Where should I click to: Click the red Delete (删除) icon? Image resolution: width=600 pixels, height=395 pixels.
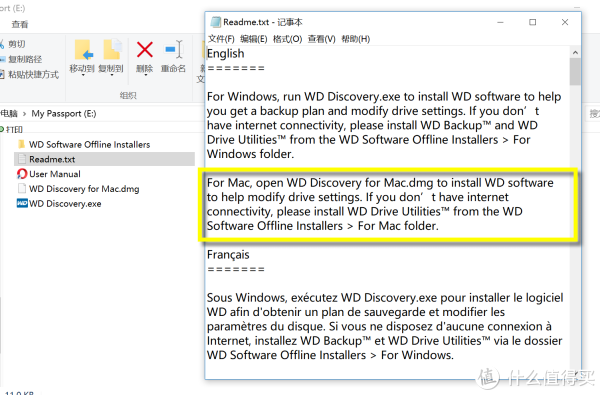pos(145,50)
